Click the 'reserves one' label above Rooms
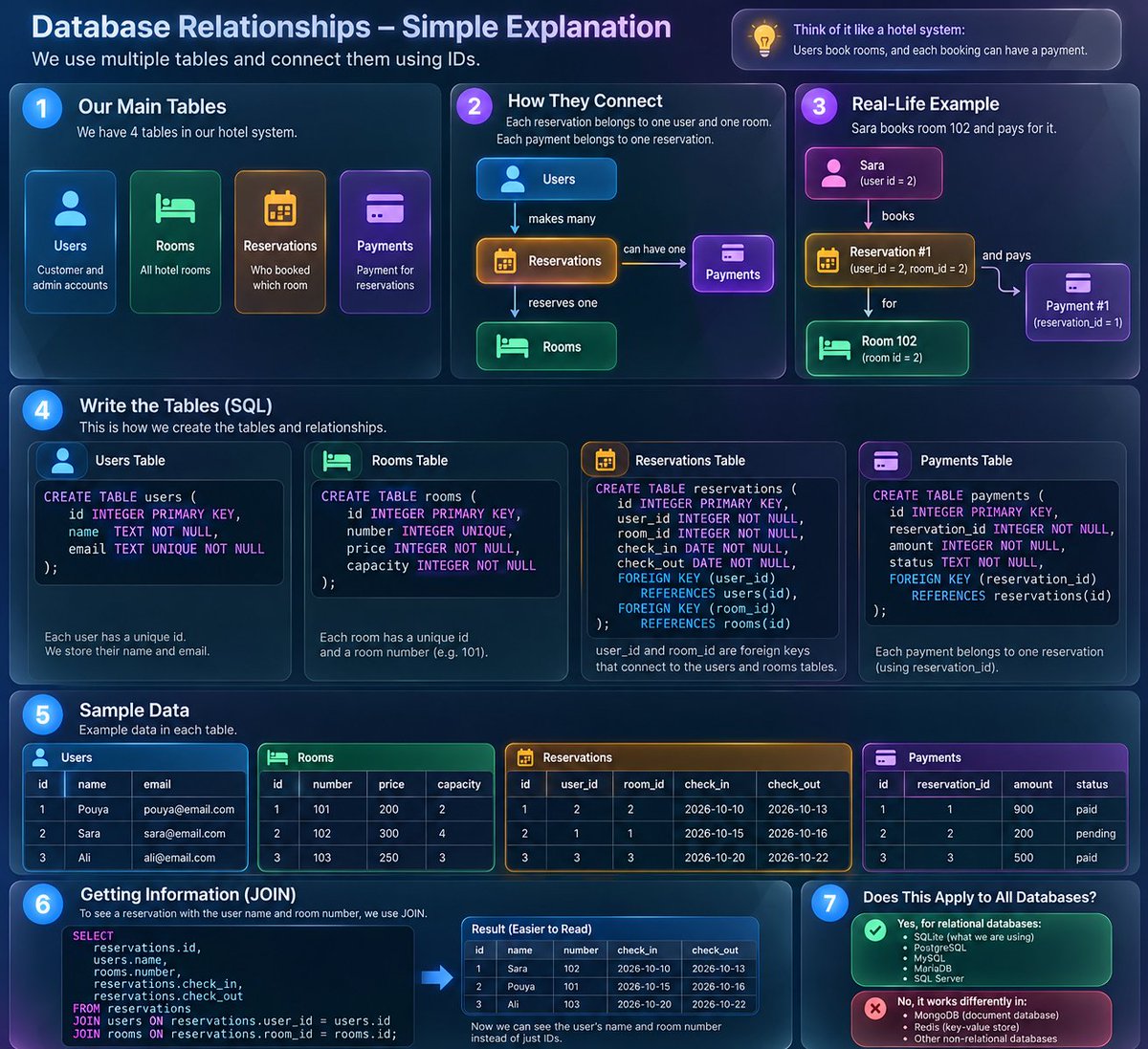 click(563, 303)
